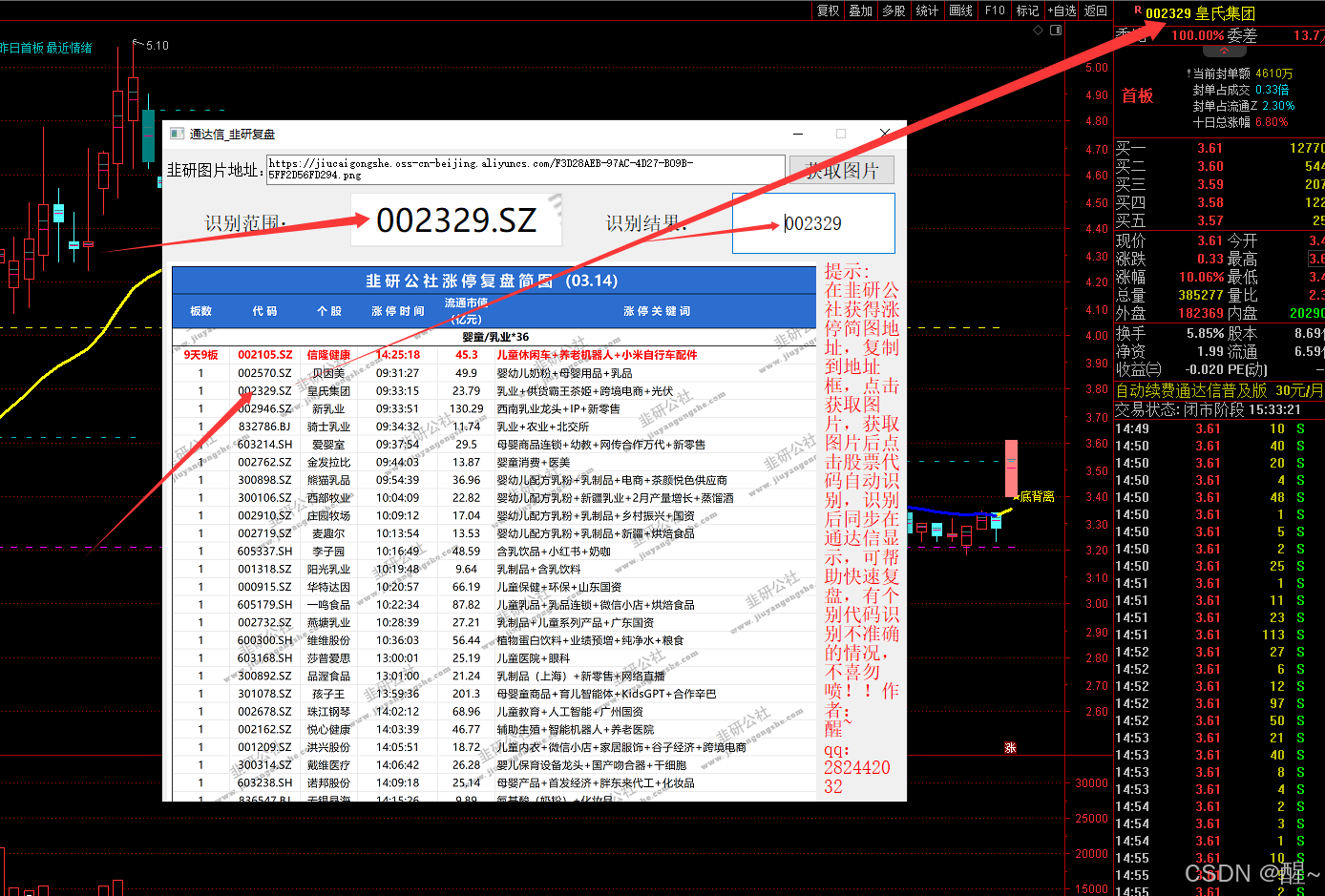The width and height of the screenshot is (1325, 896).
Task: Click the red 涨 marker icon on chart
Action: tap(1010, 748)
